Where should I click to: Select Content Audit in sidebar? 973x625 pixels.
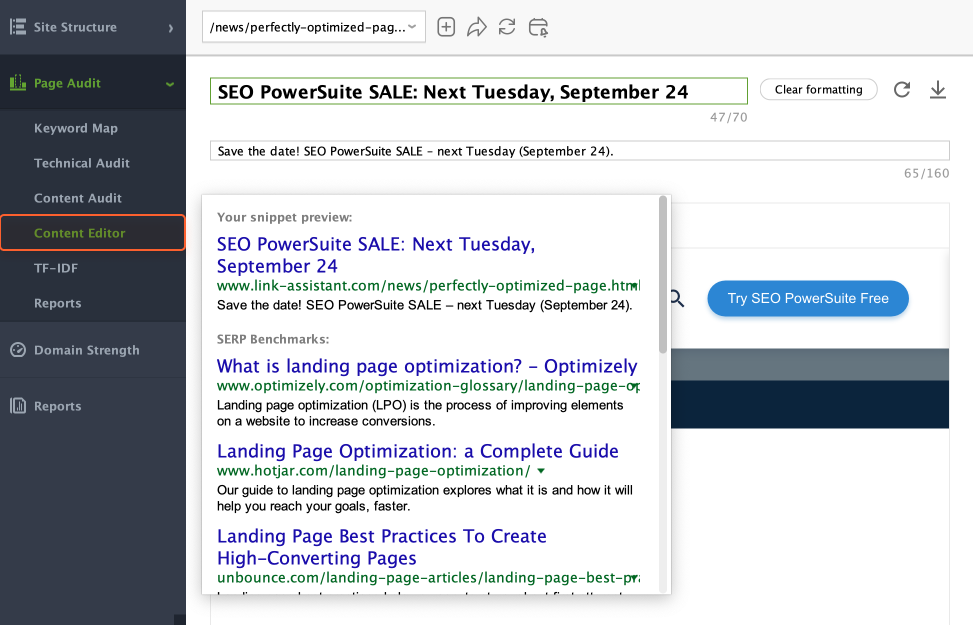(x=78, y=198)
